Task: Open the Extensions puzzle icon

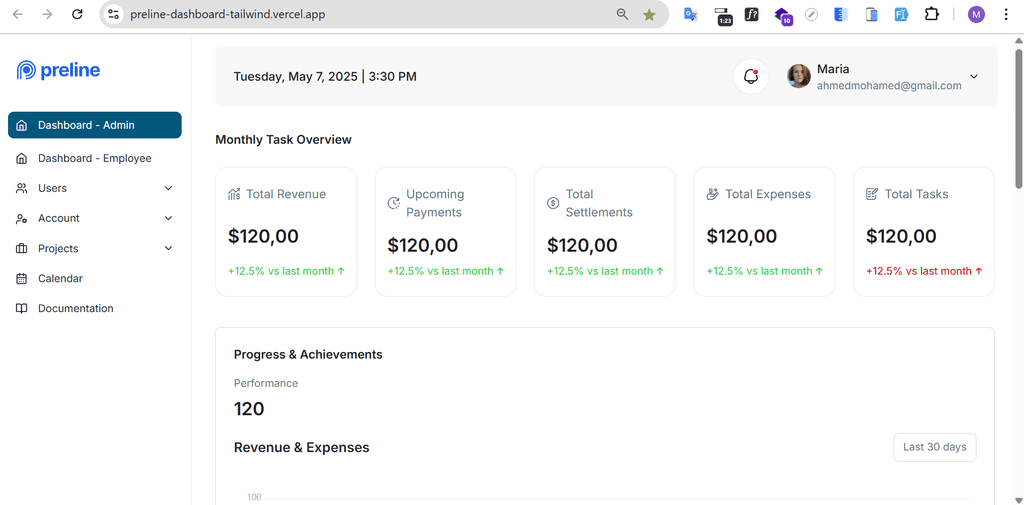Action: (931, 14)
